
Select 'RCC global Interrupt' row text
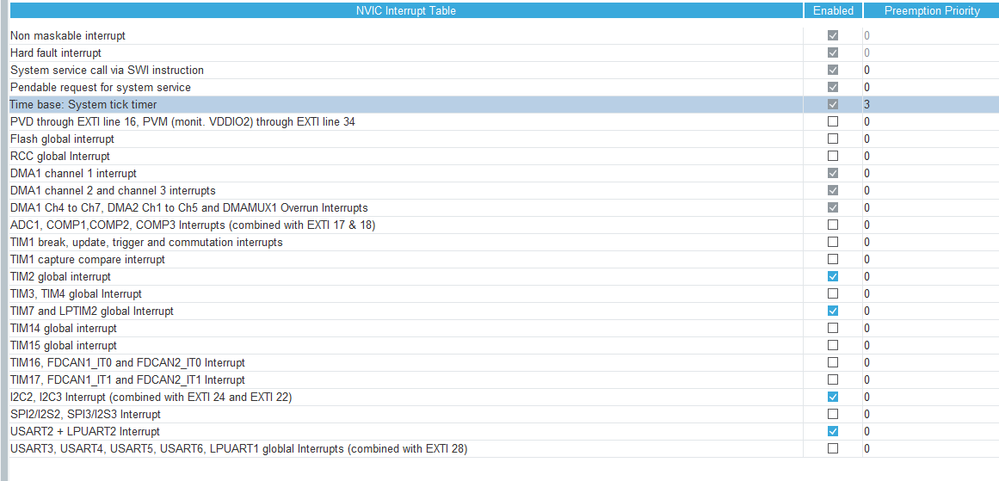[60, 156]
